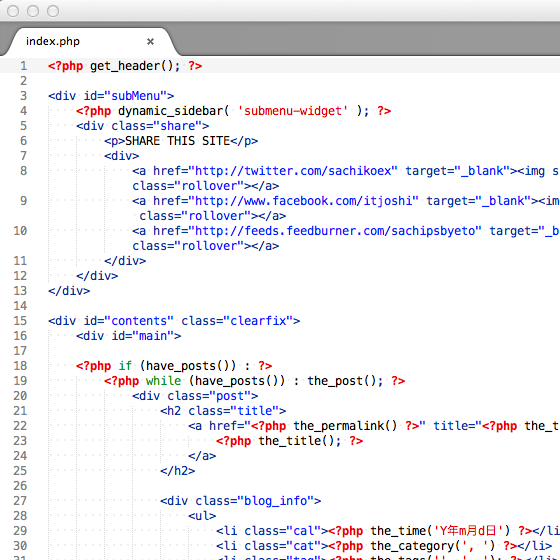The image size is (560, 560).
Task: Click the "cal" class value
Action: tap(304, 531)
